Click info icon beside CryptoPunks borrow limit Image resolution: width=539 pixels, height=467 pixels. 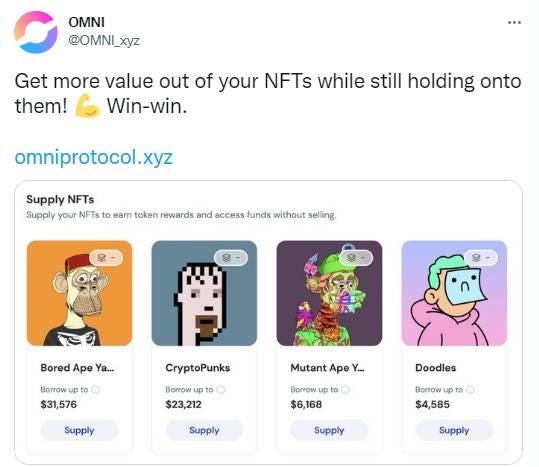click(x=221, y=389)
